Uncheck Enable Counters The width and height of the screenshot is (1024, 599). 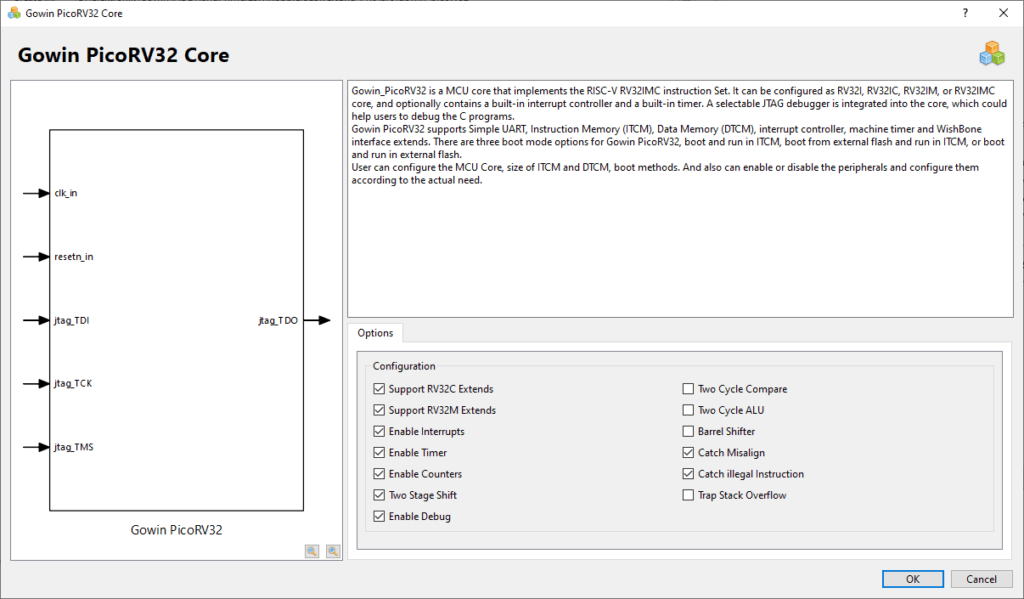(x=379, y=474)
